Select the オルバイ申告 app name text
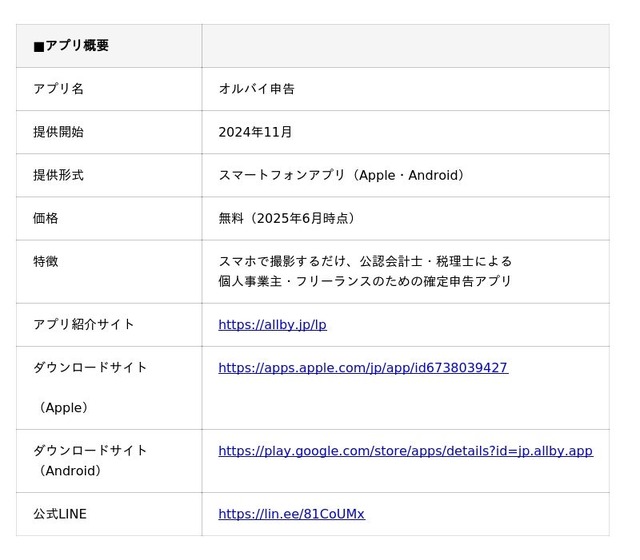The width and height of the screenshot is (640, 560). pyautogui.click(x=256, y=89)
